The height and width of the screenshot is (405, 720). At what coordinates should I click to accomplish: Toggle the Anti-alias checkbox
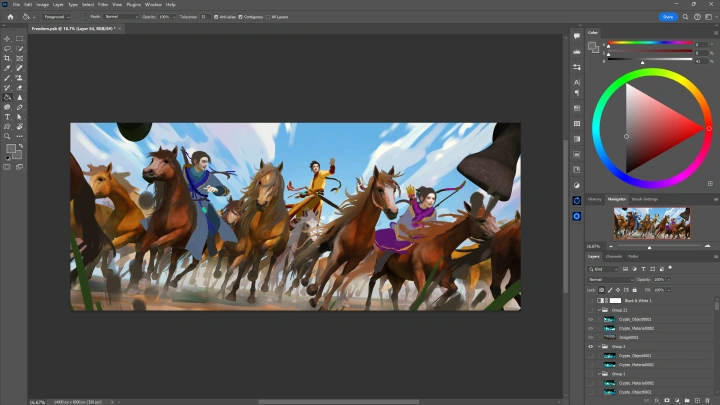point(216,17)
